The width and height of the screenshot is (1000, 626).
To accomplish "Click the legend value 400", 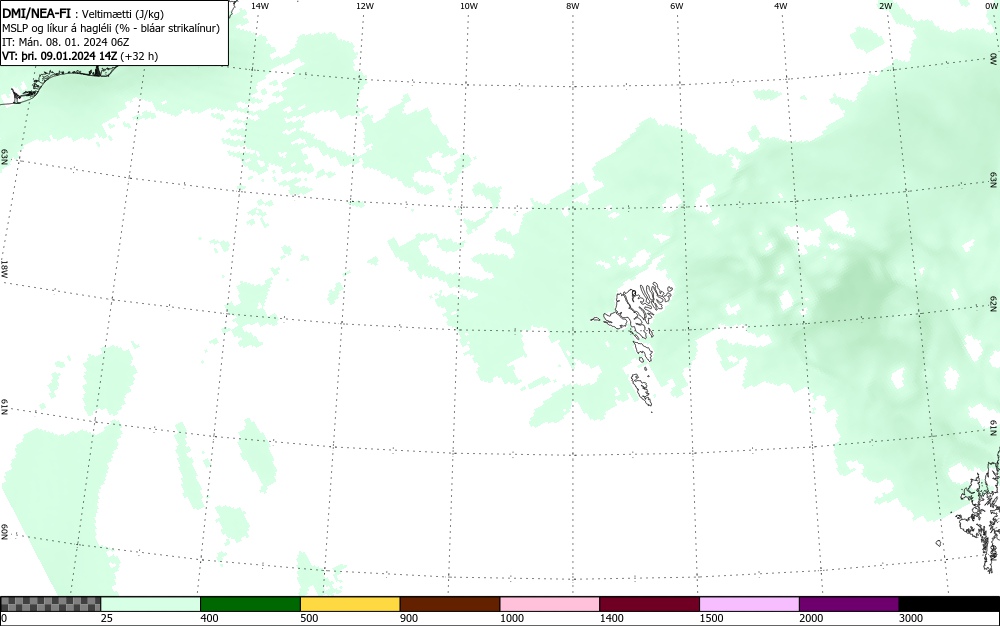I will pos(209,618).
